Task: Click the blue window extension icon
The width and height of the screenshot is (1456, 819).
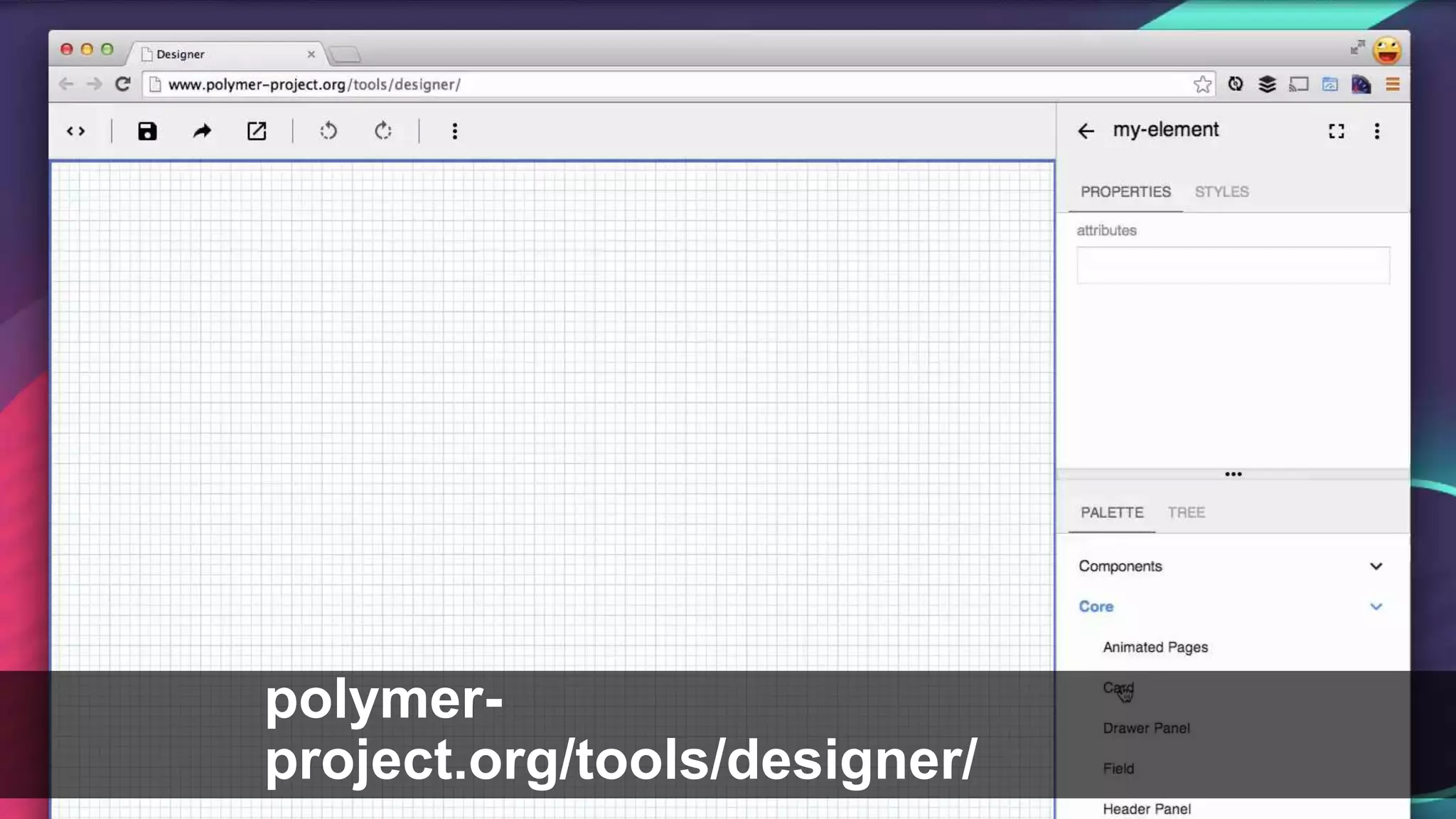Action: click(1330, 85)
